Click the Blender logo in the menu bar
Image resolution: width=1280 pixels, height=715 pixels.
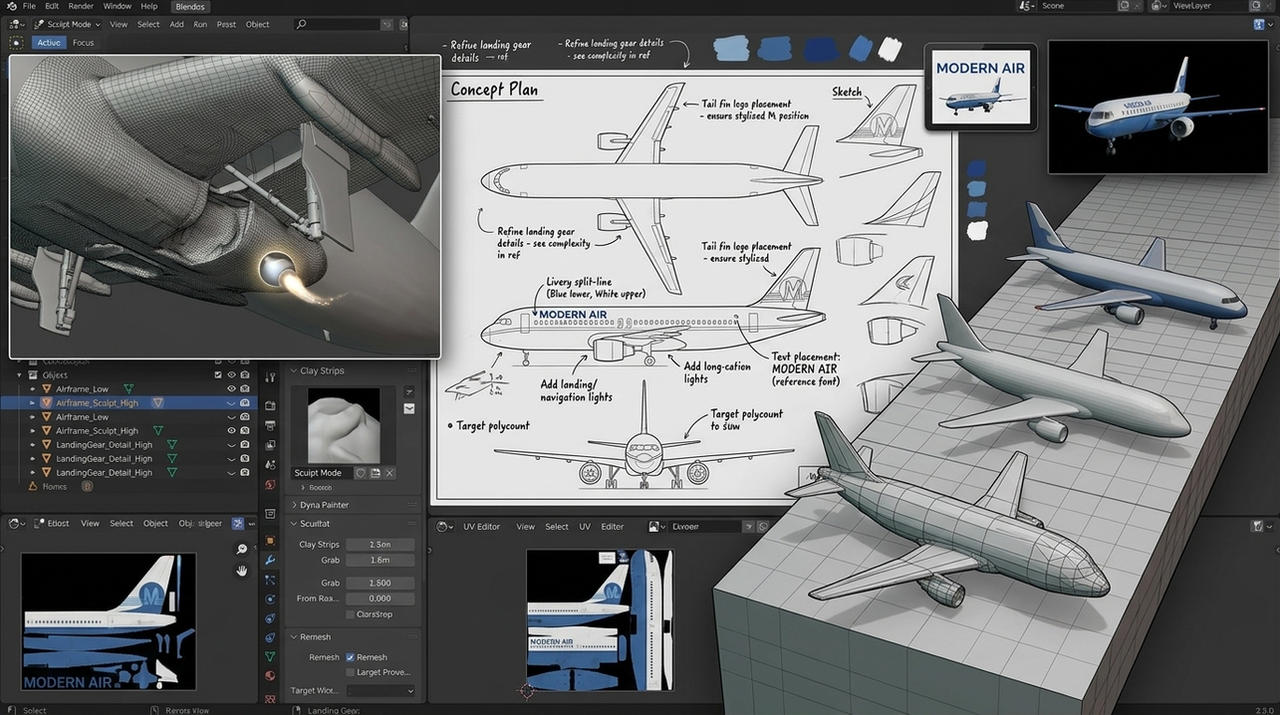click(x=11, y=6)
